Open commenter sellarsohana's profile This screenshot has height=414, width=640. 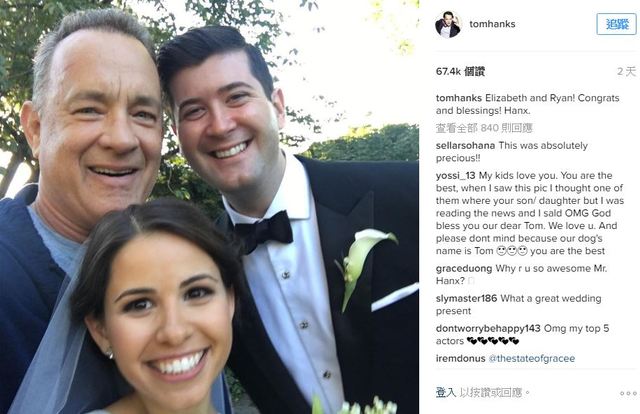coord(465,146)
